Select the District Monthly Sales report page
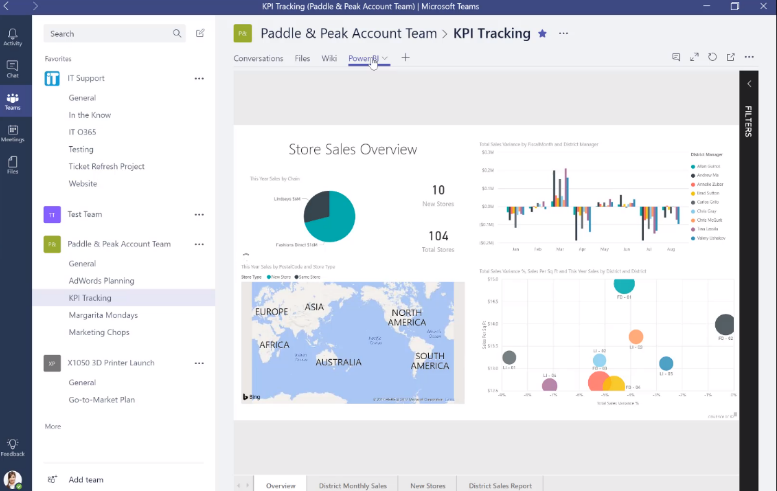The height and width of the screenshot is (491, 777). (352, 485)
